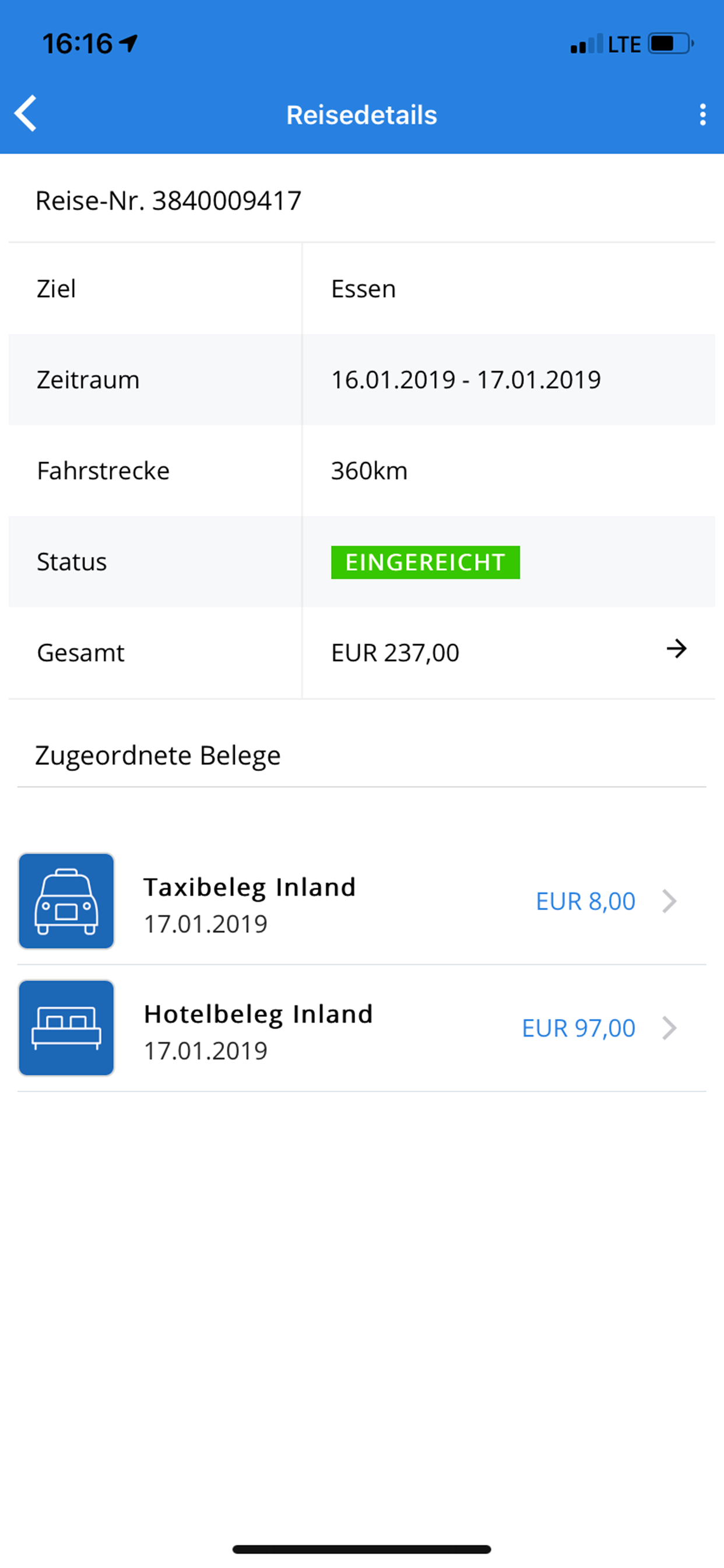This screenshot has height=1568, width=724.
Task: Open the three-dot overflow menu
Action: pos(702,114)
